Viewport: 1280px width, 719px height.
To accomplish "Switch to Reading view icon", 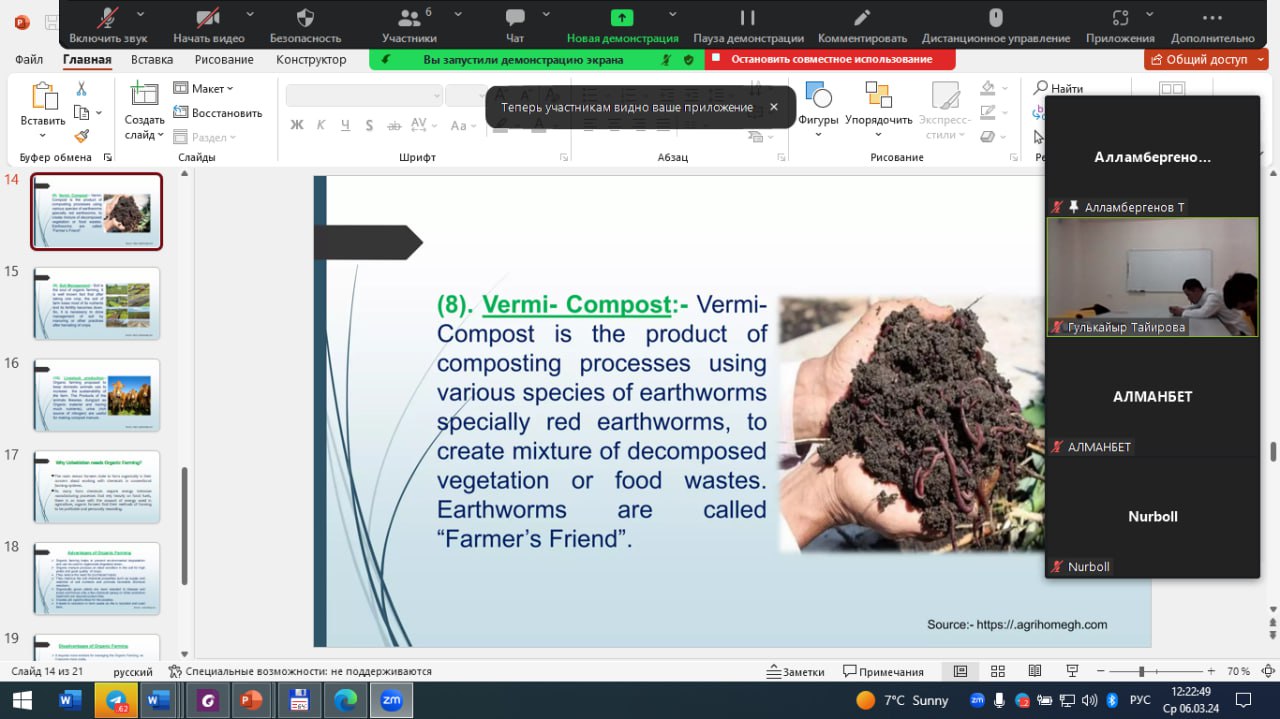I will (x=1035, y=671).
